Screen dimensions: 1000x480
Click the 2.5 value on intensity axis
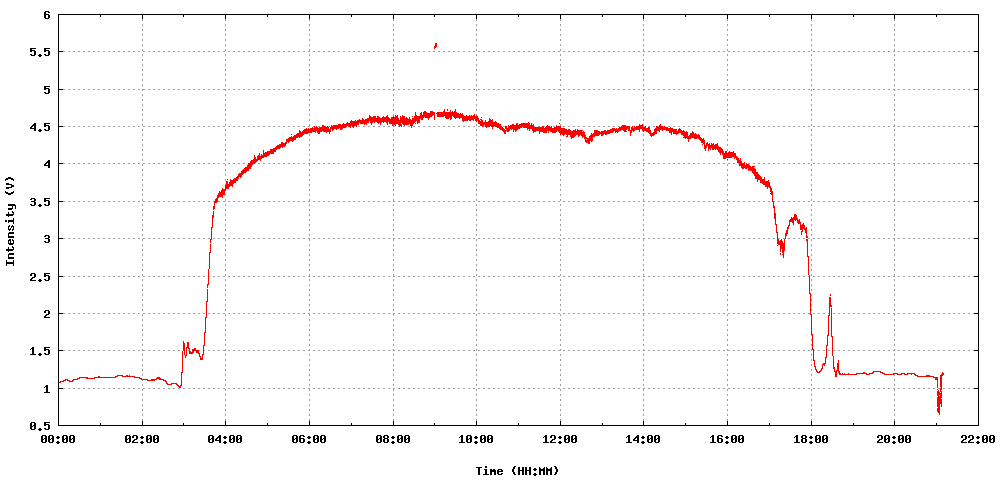tap(40, 276)
